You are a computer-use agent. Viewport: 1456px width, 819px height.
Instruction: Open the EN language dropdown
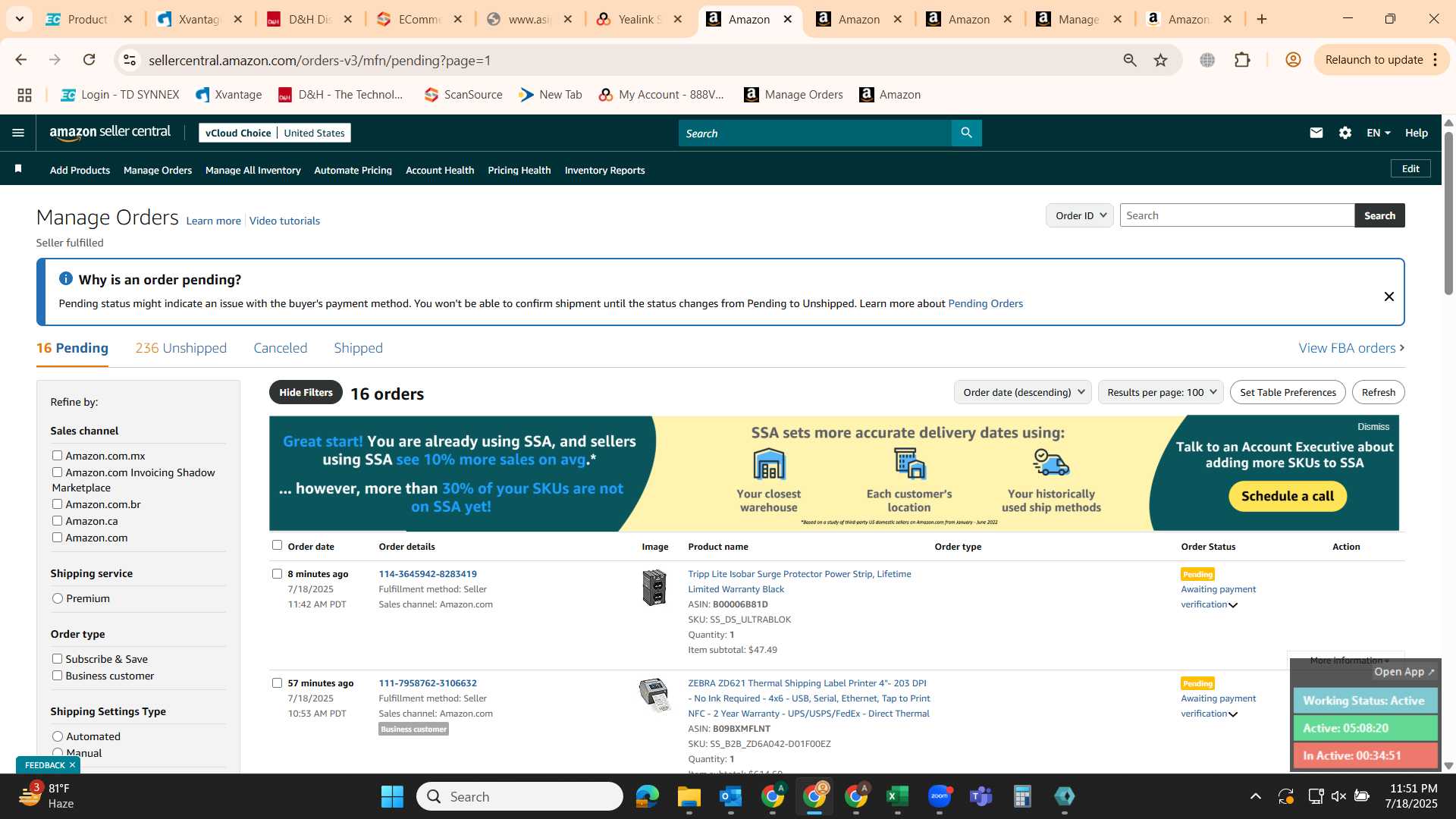[x=1378, y=133]
